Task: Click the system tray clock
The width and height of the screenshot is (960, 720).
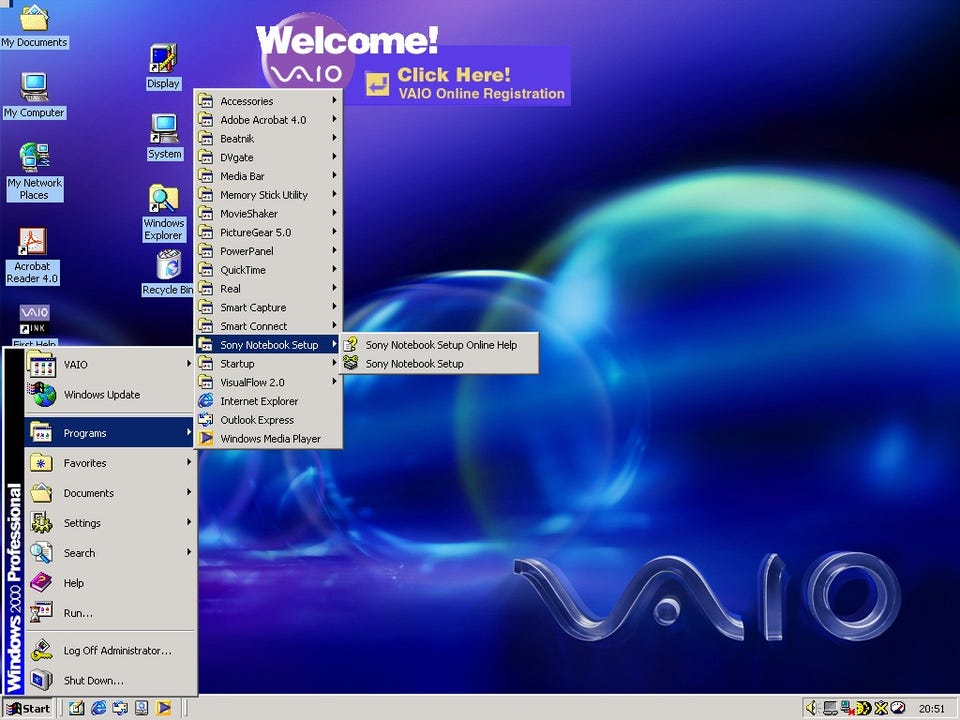Action: coord(931,709)
